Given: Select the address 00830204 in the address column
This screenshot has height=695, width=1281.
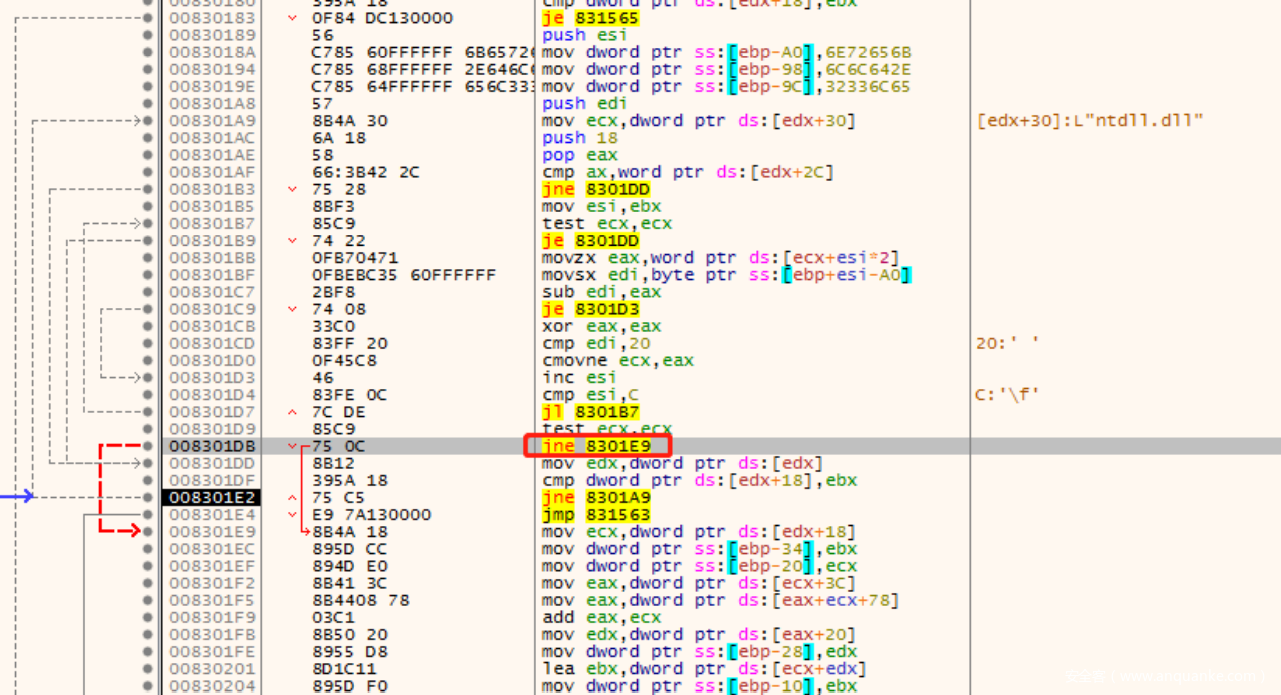Looking at the screenshot, I should [x=211, y=686].
